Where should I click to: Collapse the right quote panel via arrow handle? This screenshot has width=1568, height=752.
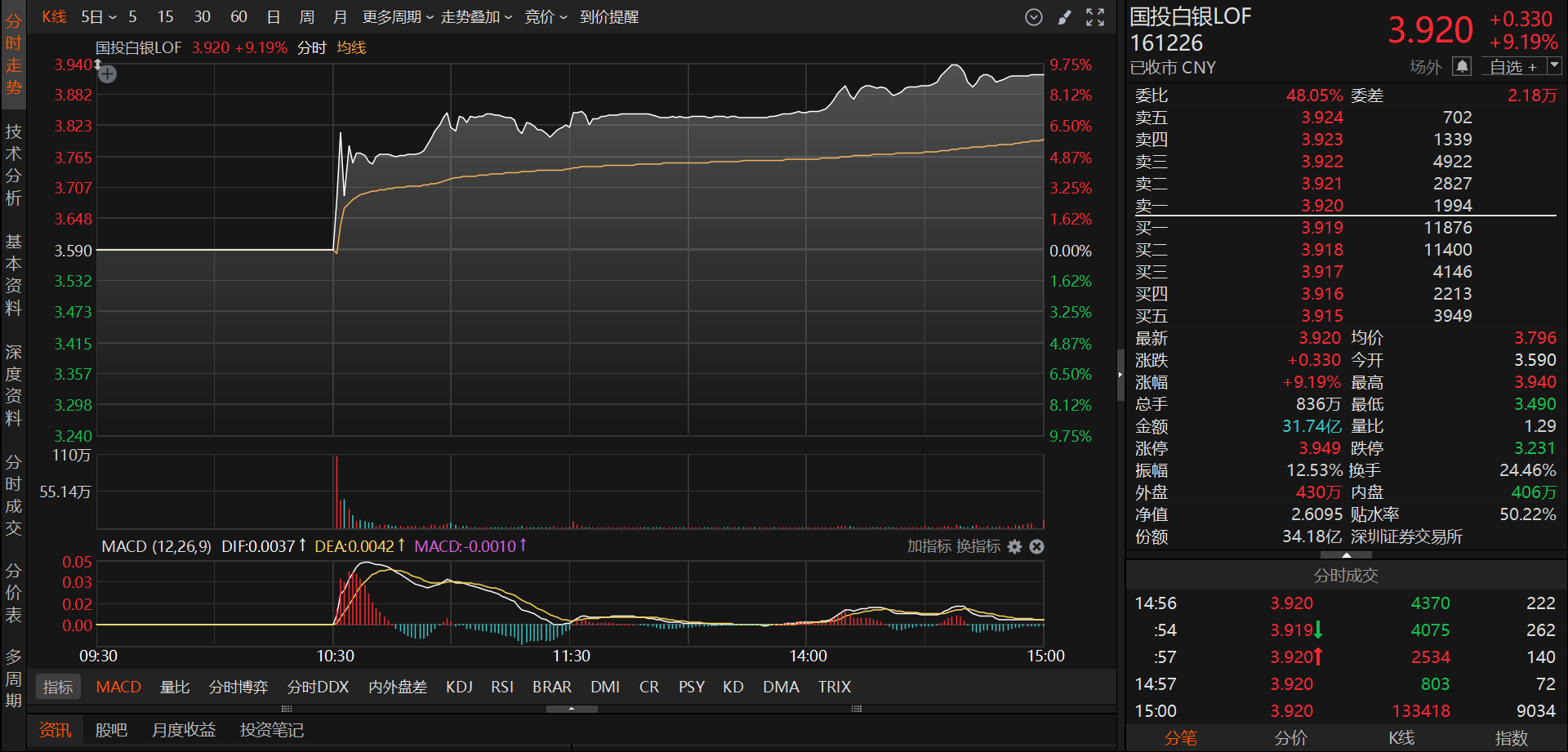click(x=1120, y=375)
